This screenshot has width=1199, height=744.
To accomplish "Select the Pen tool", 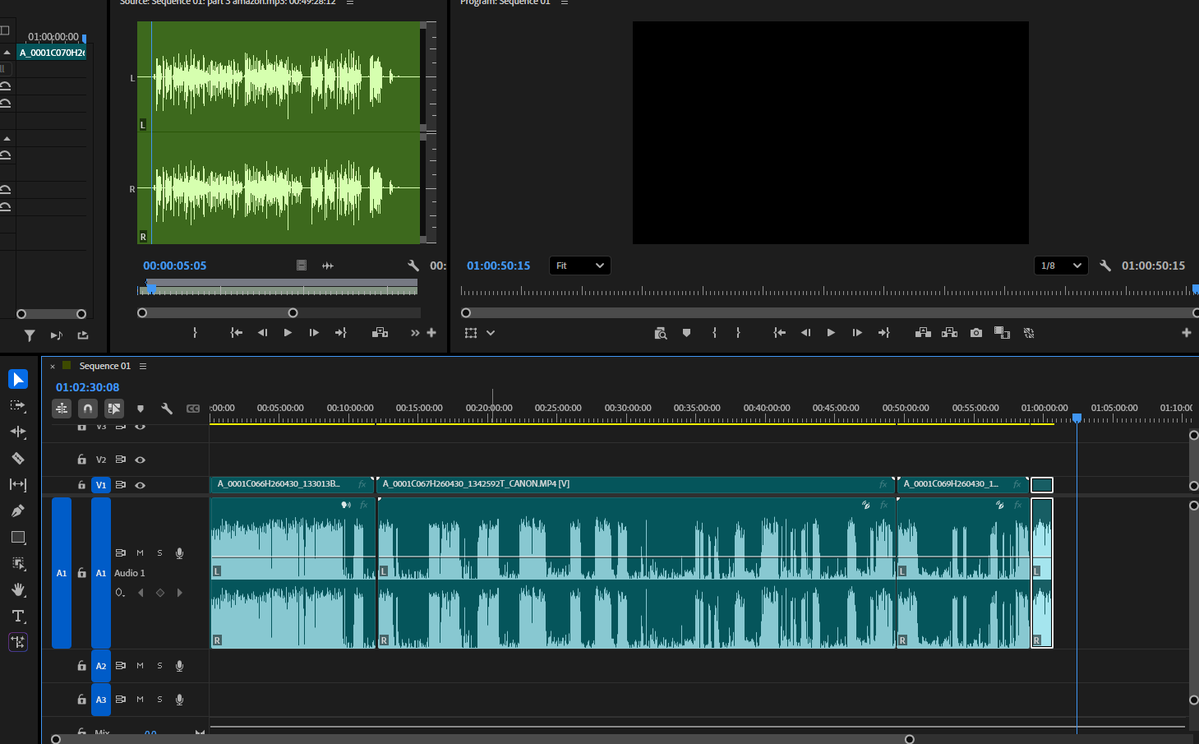I will [x=18, y=510].
